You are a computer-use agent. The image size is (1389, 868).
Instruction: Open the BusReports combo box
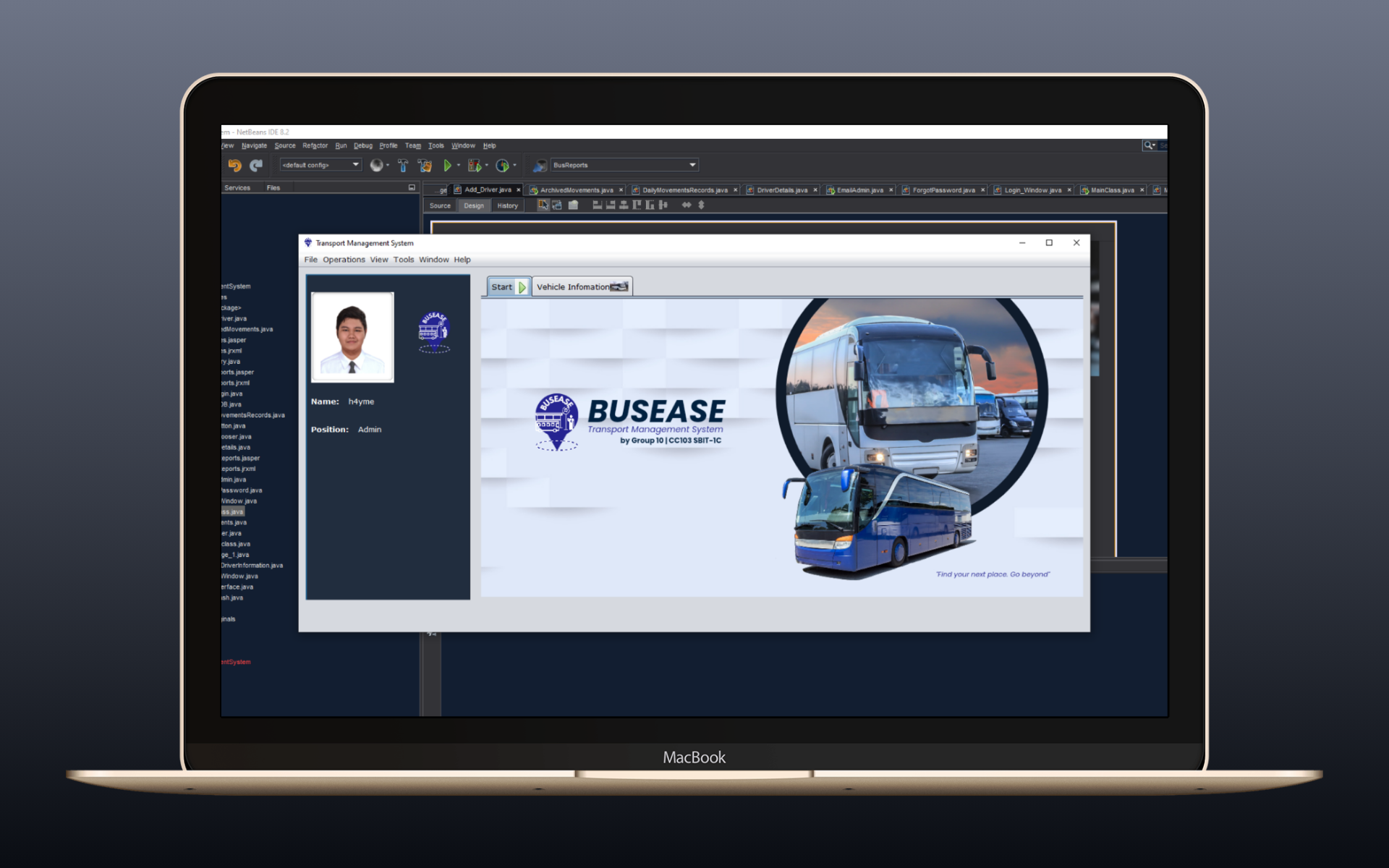coord(624,165)
